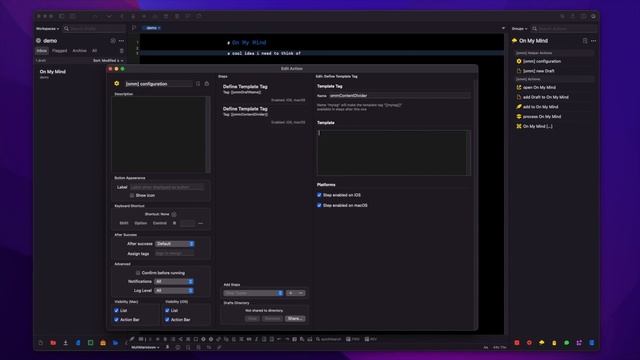Toggle the Command modifier in keyboard shortcut

[x=174, y=223]
